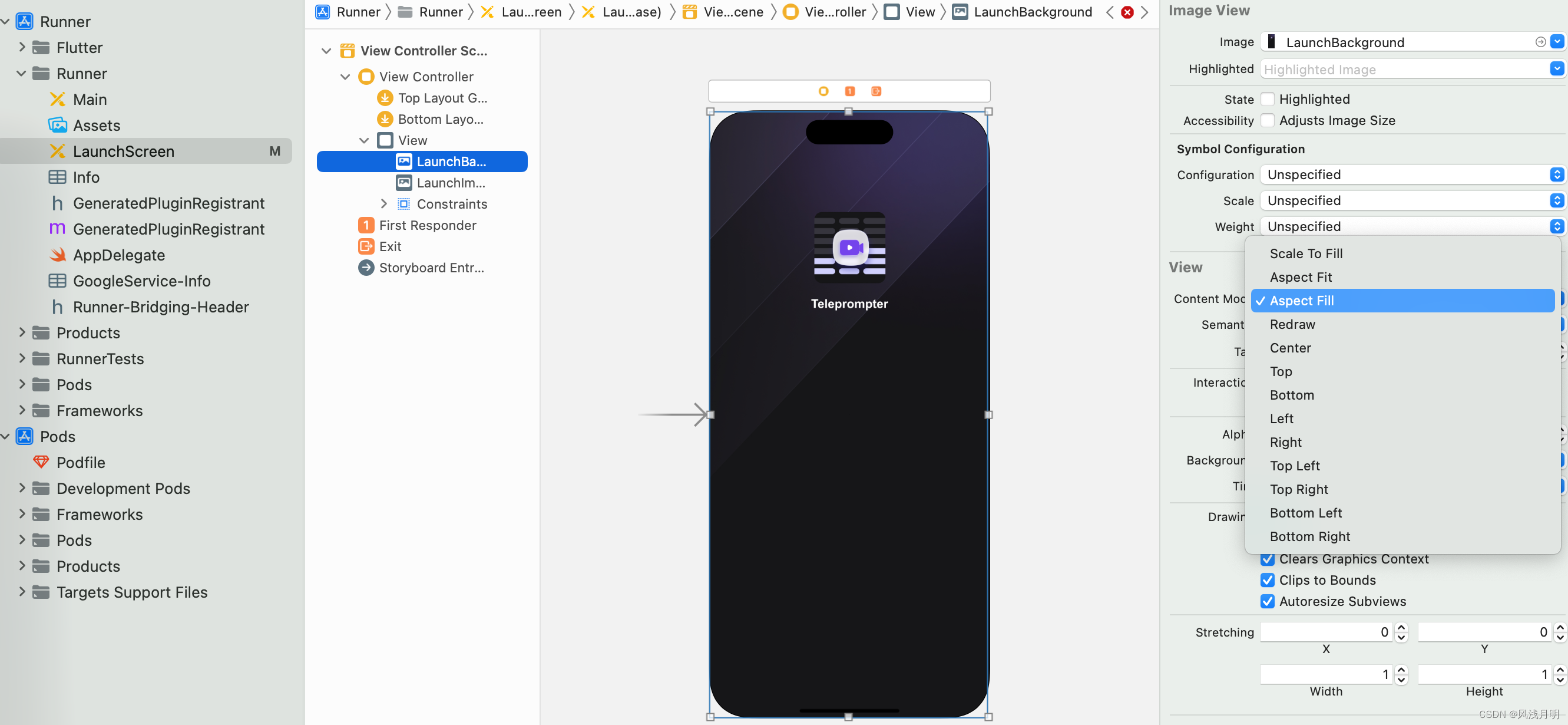The image size is (1568, 725).
Task: Toggle Adjusts Image Size checkbox
Action: coord(1268,121)
